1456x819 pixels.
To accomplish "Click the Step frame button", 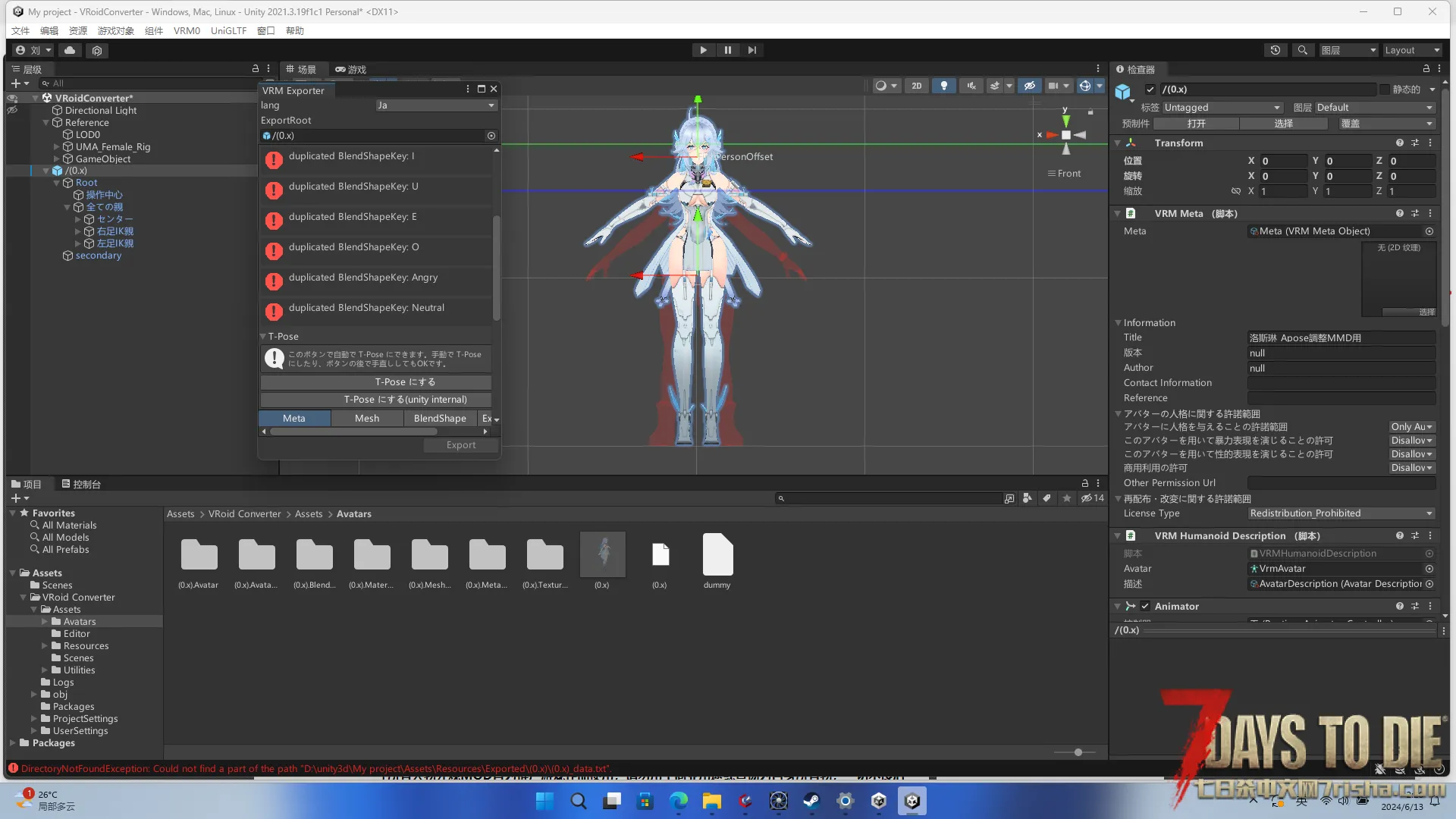I will pyautogui.click(x=752, y=50).
